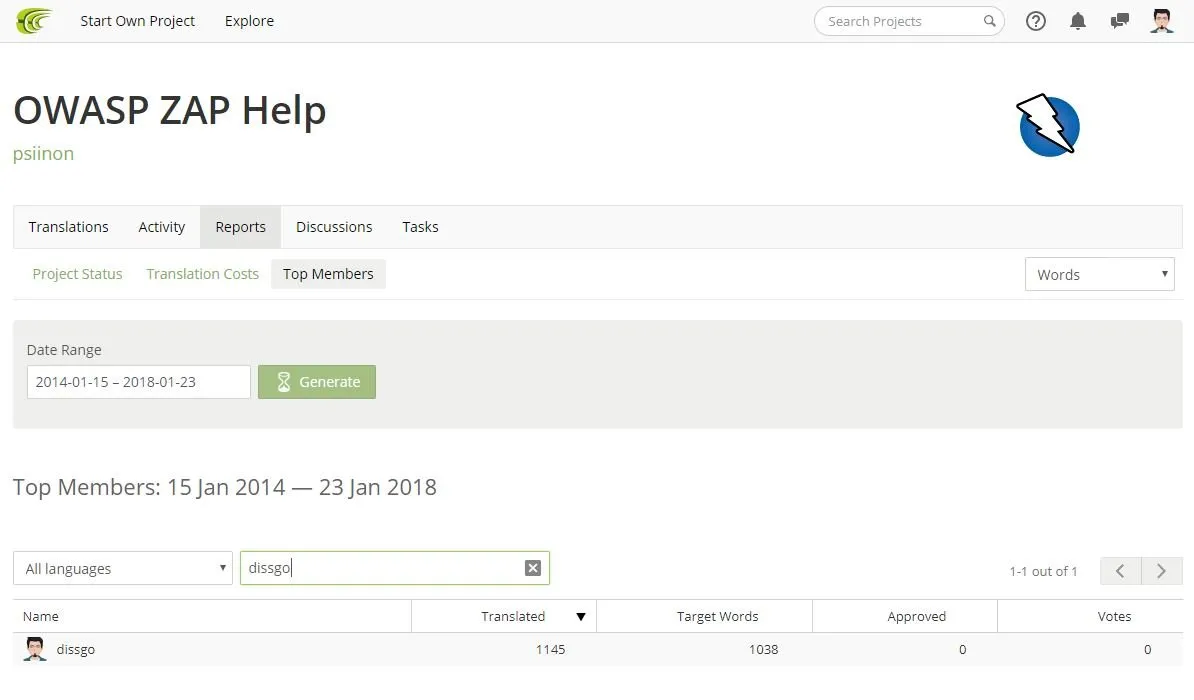This screenshot has width=1194, height=700.
Task: Open the Discussions tab
Action: pyautogui.click(x=334, y=227)
